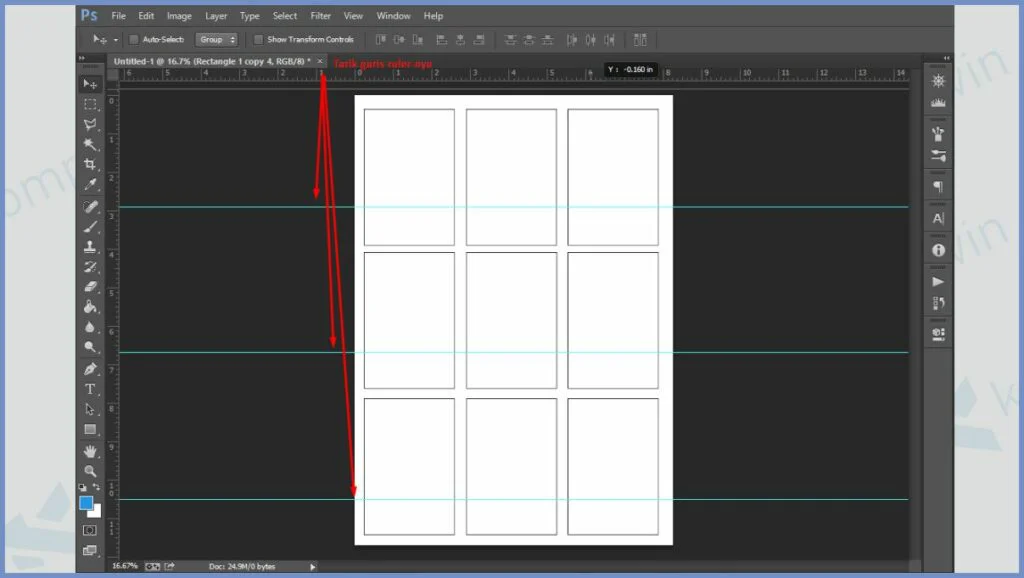This screenshot has height=578, width=1024.
Task: Expand the collapsed toolbox panel arrows
Action: (83, 59)
